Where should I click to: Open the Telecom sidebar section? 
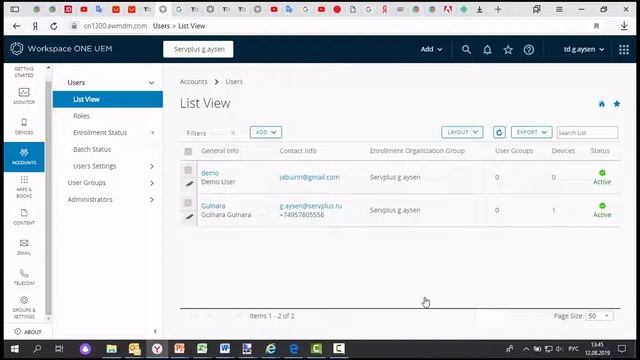24,277
